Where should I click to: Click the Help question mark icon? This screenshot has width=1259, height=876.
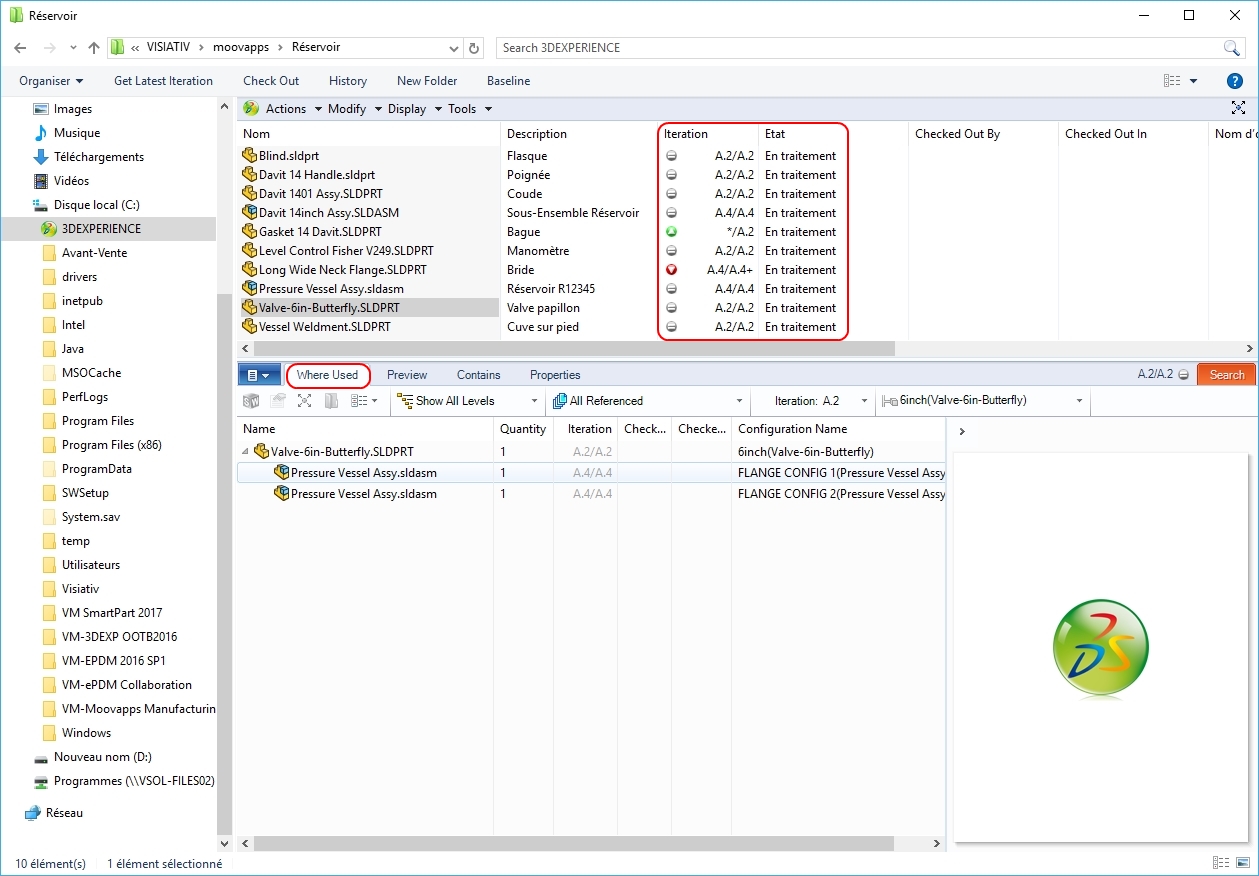(x=1235, y=81)
